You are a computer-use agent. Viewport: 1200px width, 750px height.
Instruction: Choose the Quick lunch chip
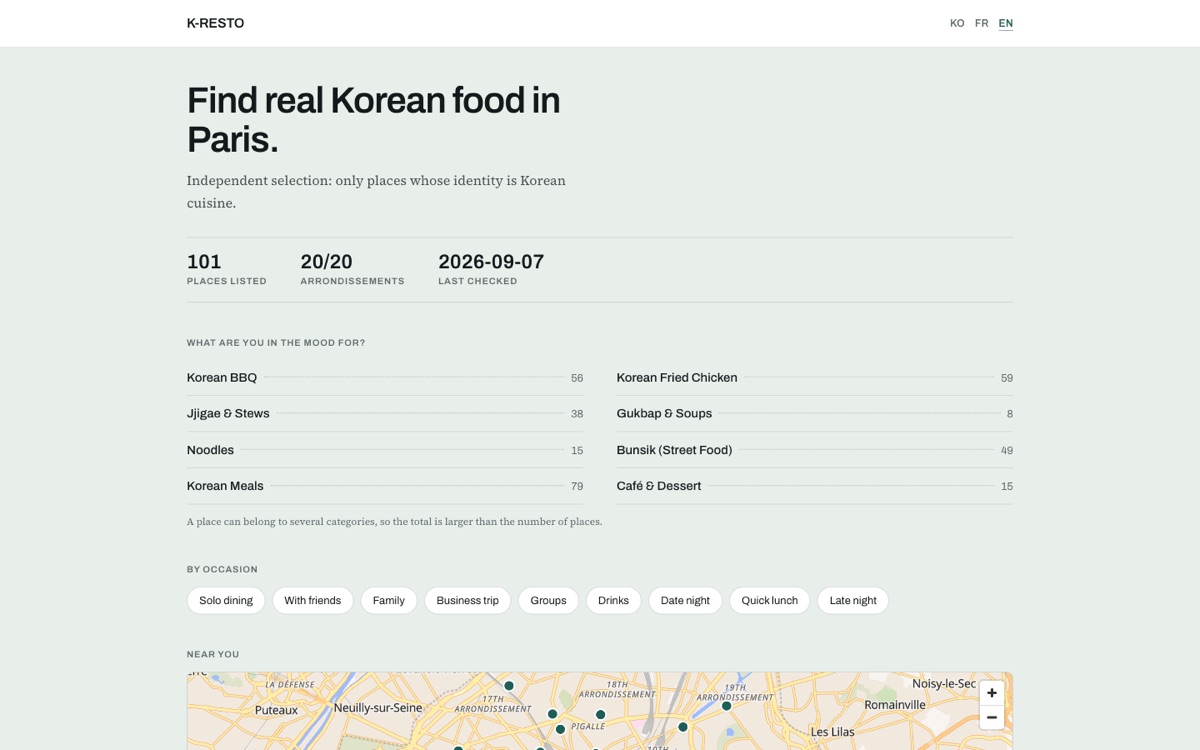770,600
